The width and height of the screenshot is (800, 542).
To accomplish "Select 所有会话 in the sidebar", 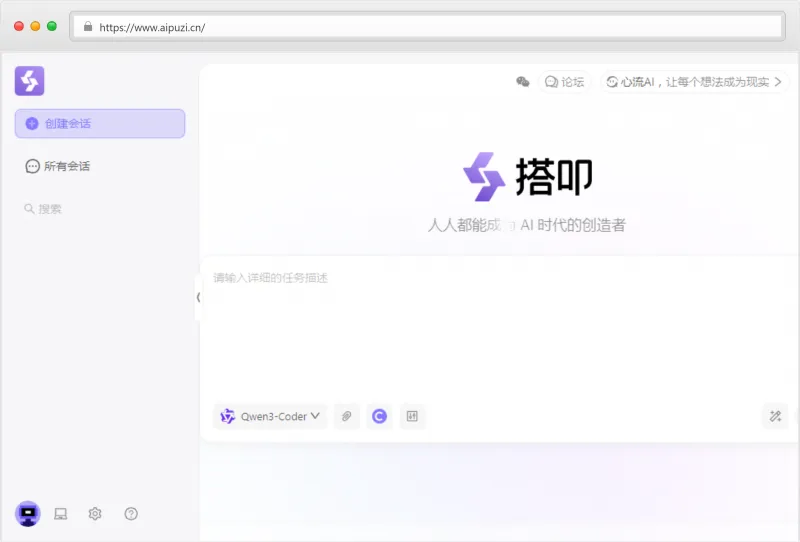I will pyautogui.click(x=66, y=166).
